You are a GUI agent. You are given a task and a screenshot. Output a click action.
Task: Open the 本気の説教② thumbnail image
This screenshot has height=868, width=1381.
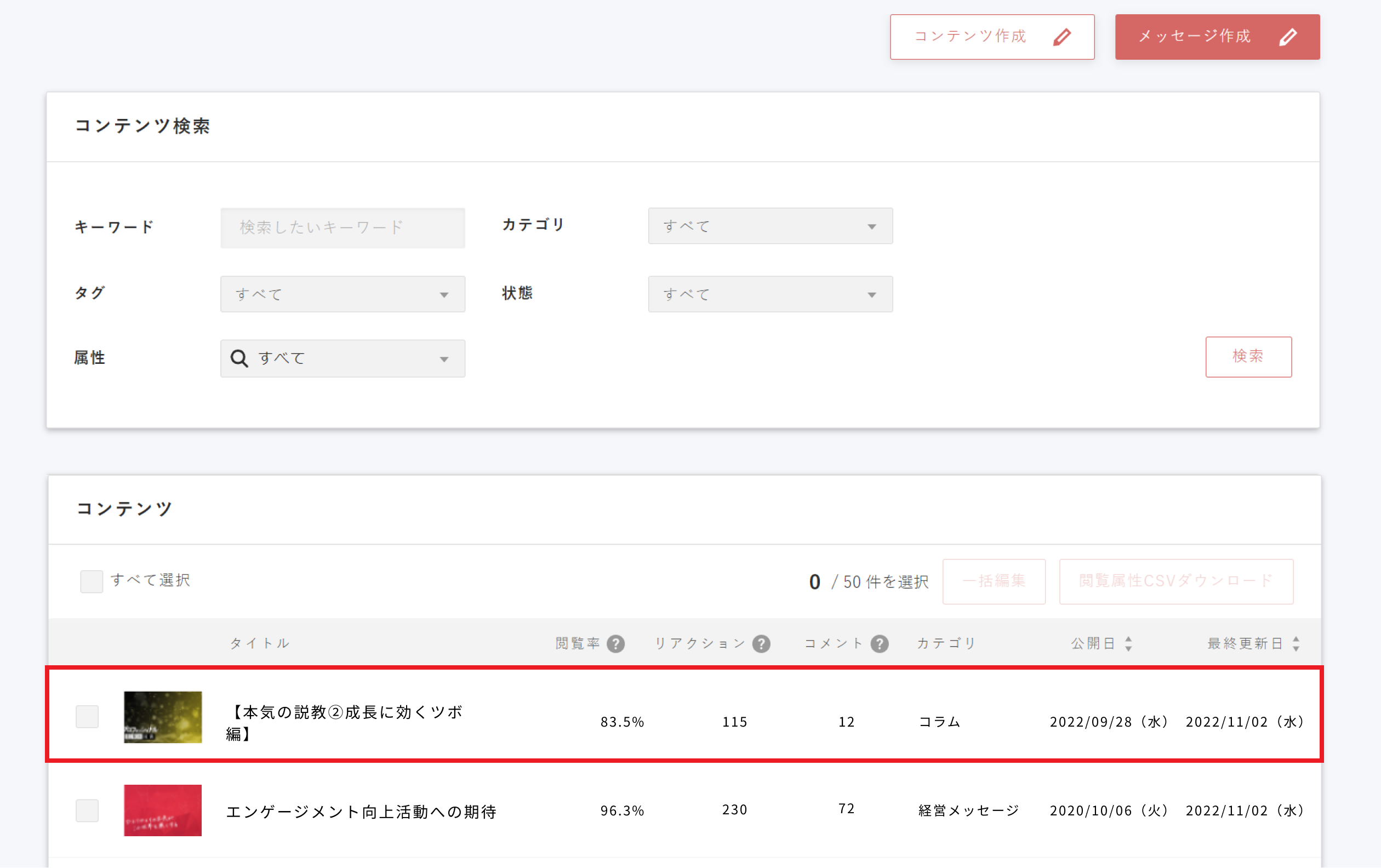163,717
